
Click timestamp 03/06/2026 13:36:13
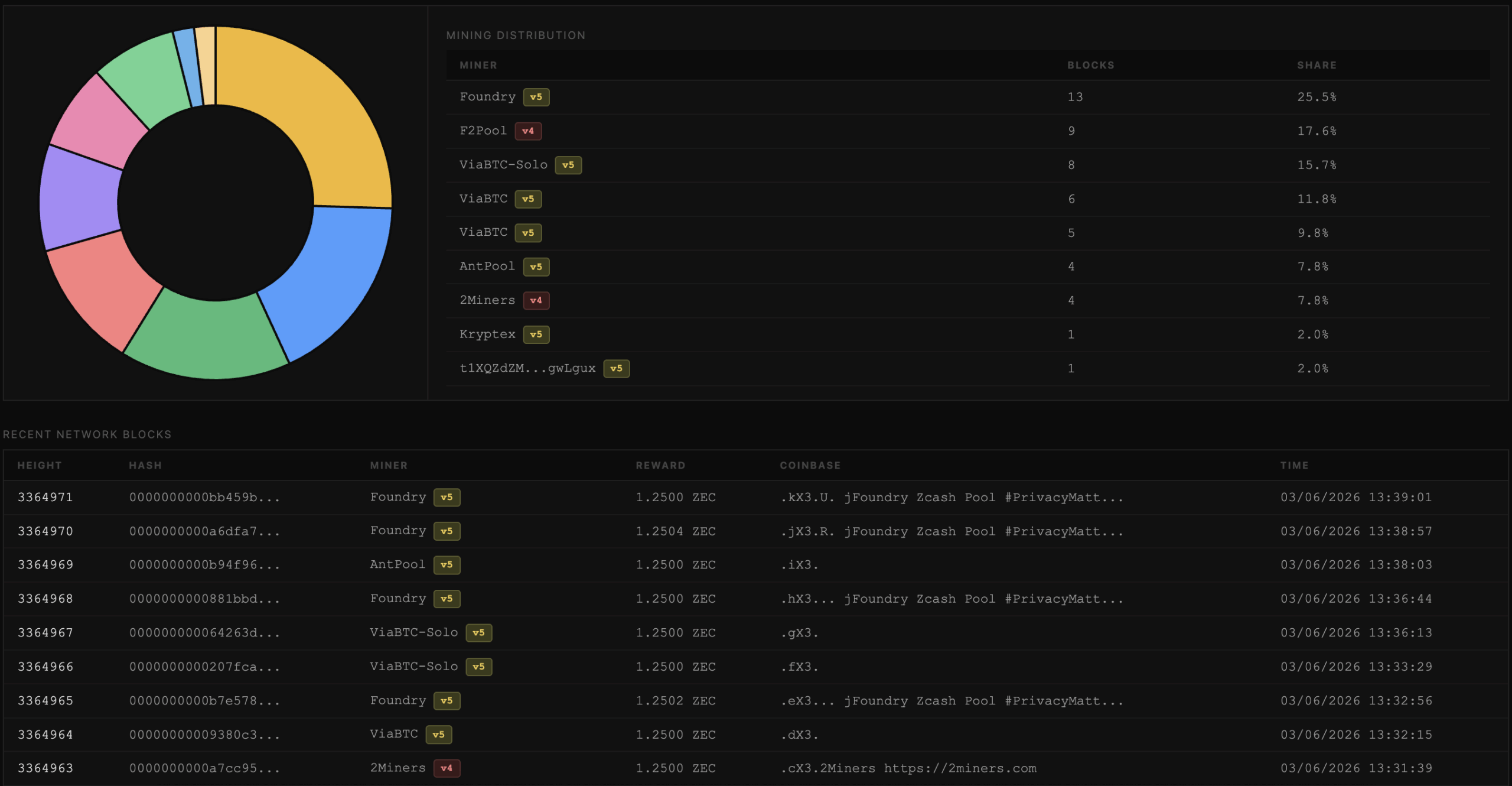pyautogui.click(x=1356, y=633)
